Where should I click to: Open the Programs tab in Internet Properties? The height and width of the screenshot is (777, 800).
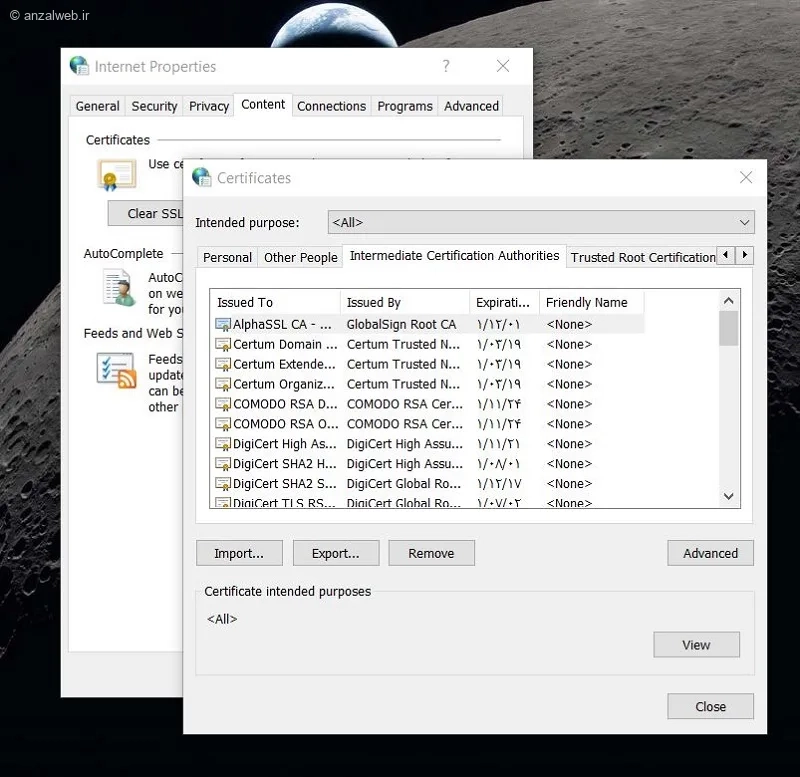[x=405, y=106]
